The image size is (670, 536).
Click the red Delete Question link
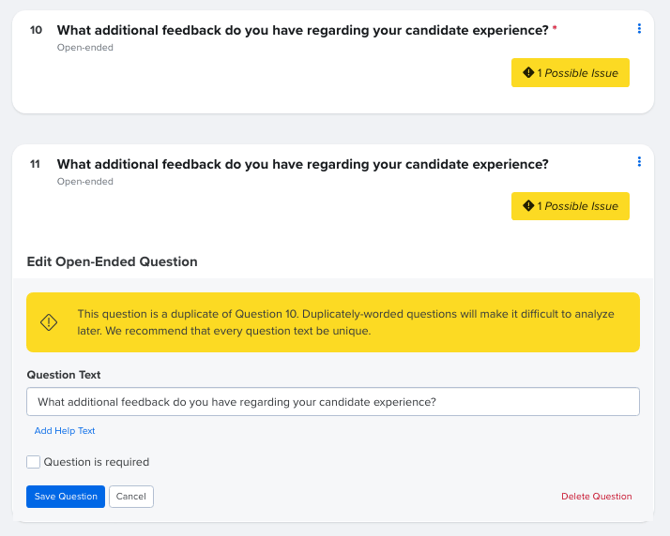click(597, 497)
